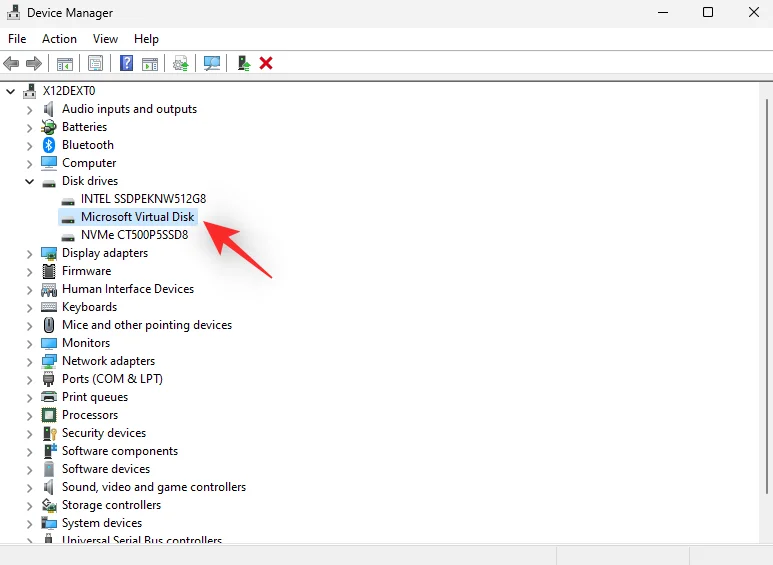Select Processors text label
Screen dimensions: 773x565
point(90,415)
